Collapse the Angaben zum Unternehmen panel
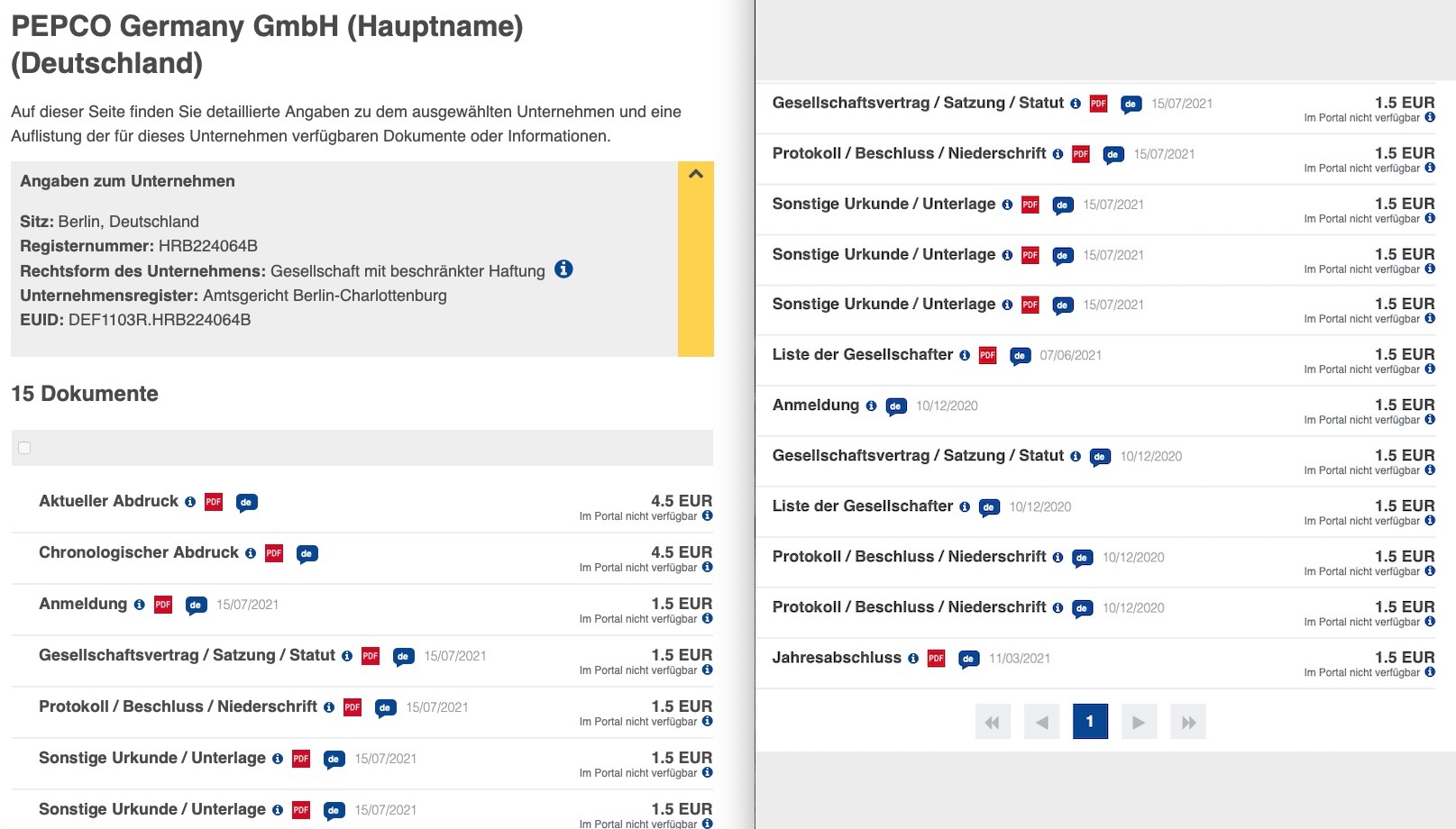 pyautogui.click(x=695, y=175)
